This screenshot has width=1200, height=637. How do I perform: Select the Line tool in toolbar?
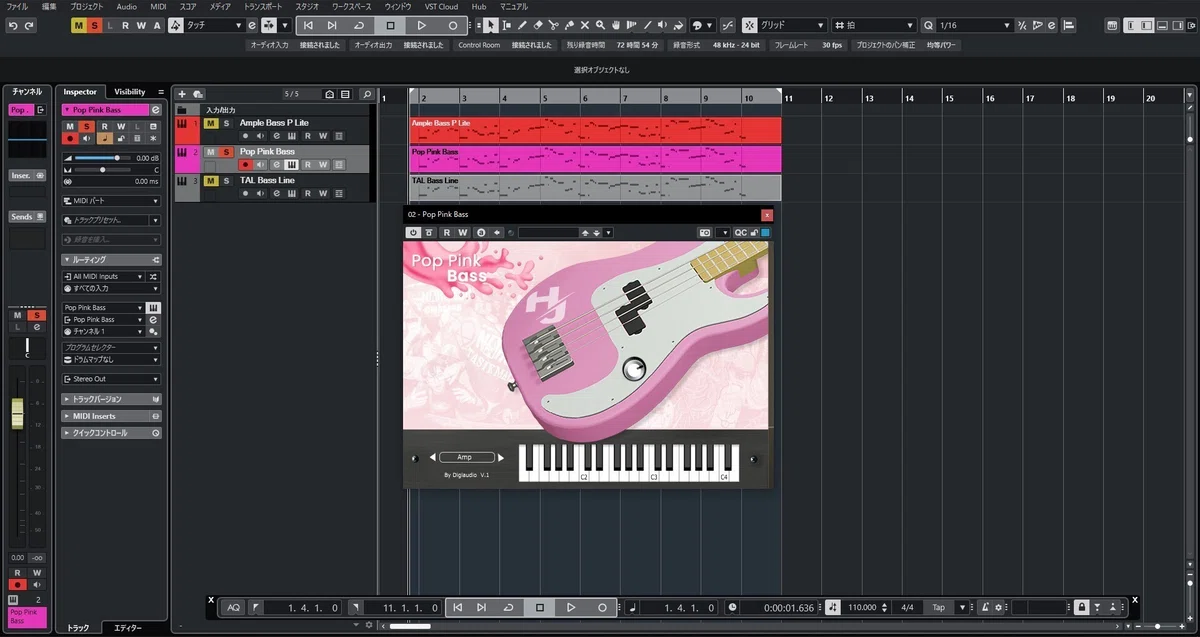click(x=648, y=25)
